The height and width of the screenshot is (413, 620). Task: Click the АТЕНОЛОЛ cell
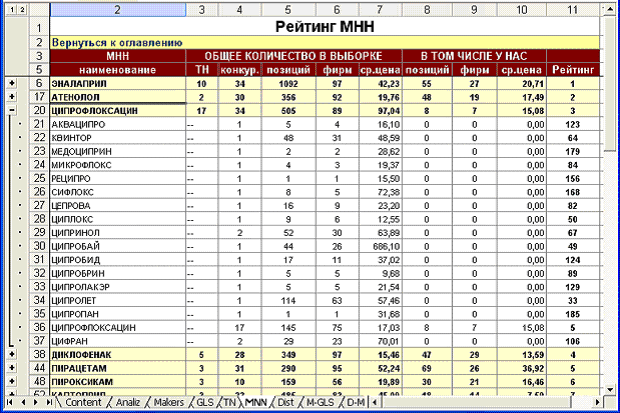click(118, 97)
